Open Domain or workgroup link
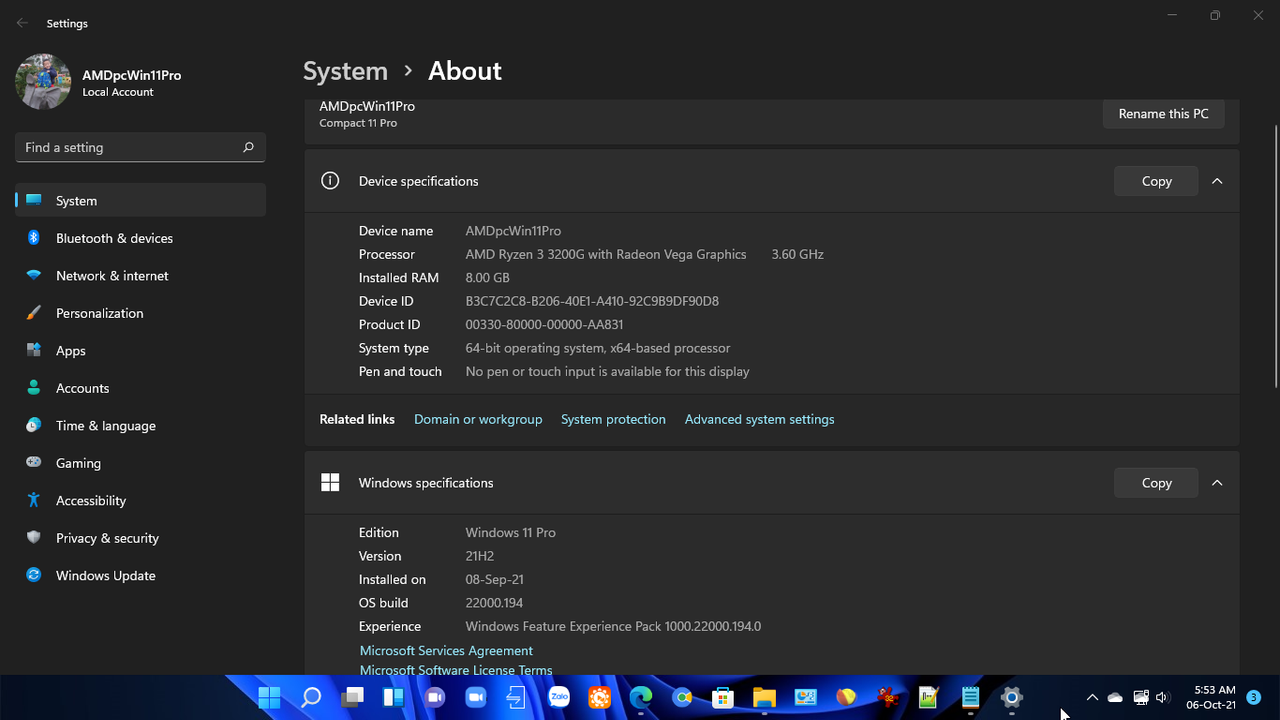 [478, 419]
